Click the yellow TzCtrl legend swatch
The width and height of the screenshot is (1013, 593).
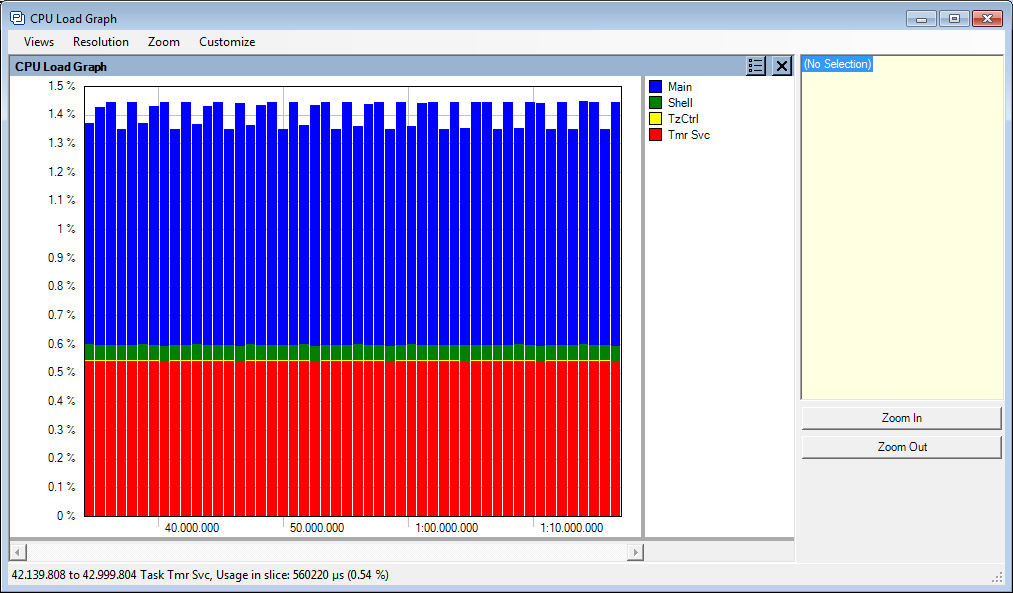tap(656, 119)
